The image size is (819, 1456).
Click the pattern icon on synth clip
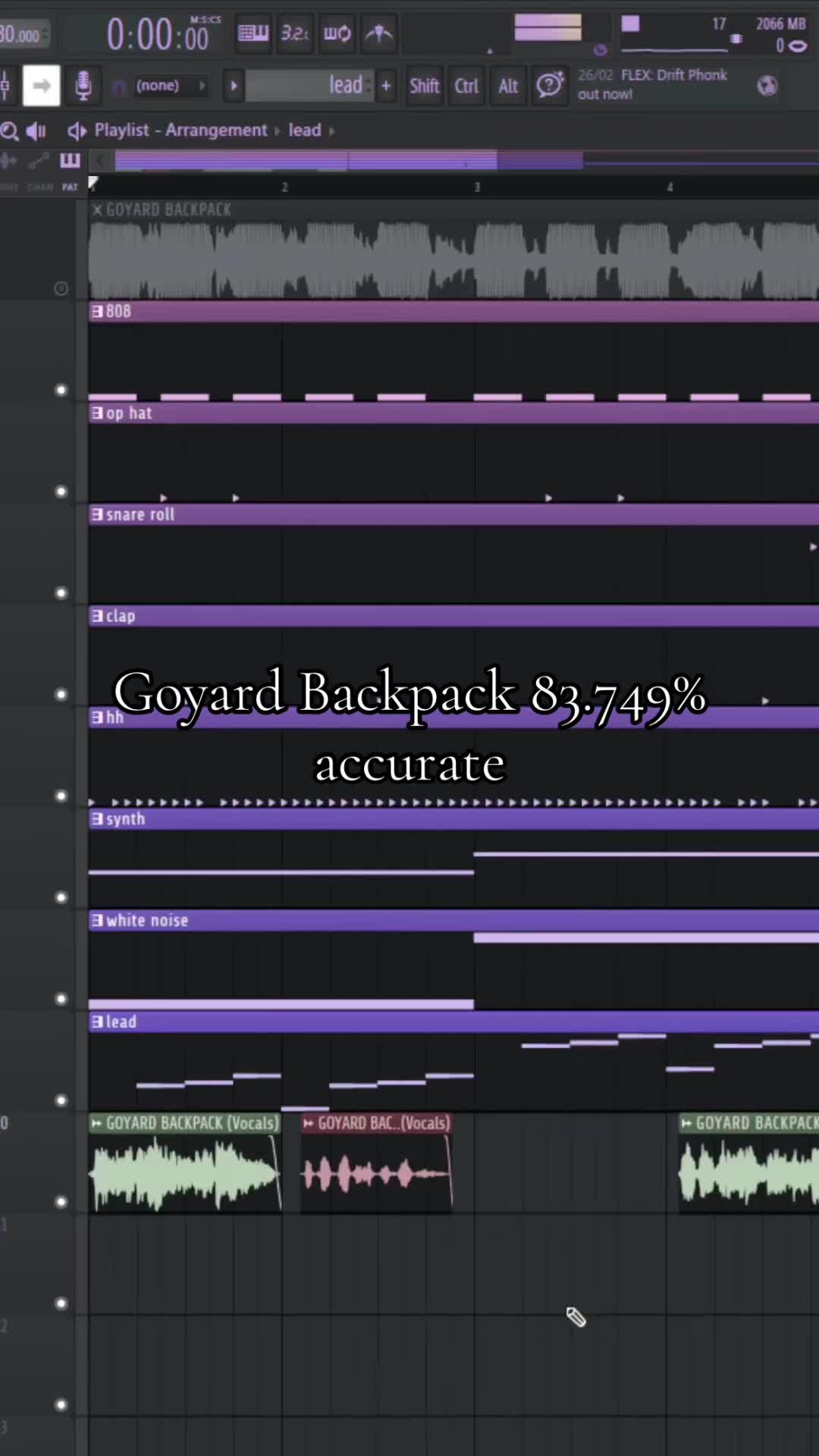click(x=97, y=819)
